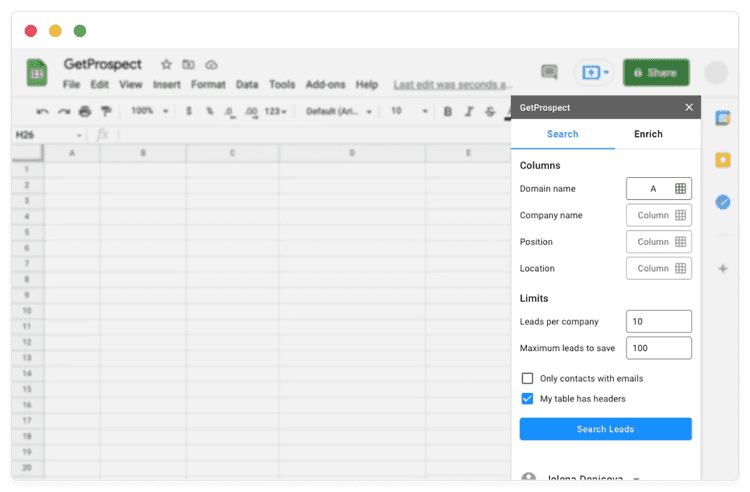
Task: Edit the Maximum leads to save field
Action: [x=659, y=348]
